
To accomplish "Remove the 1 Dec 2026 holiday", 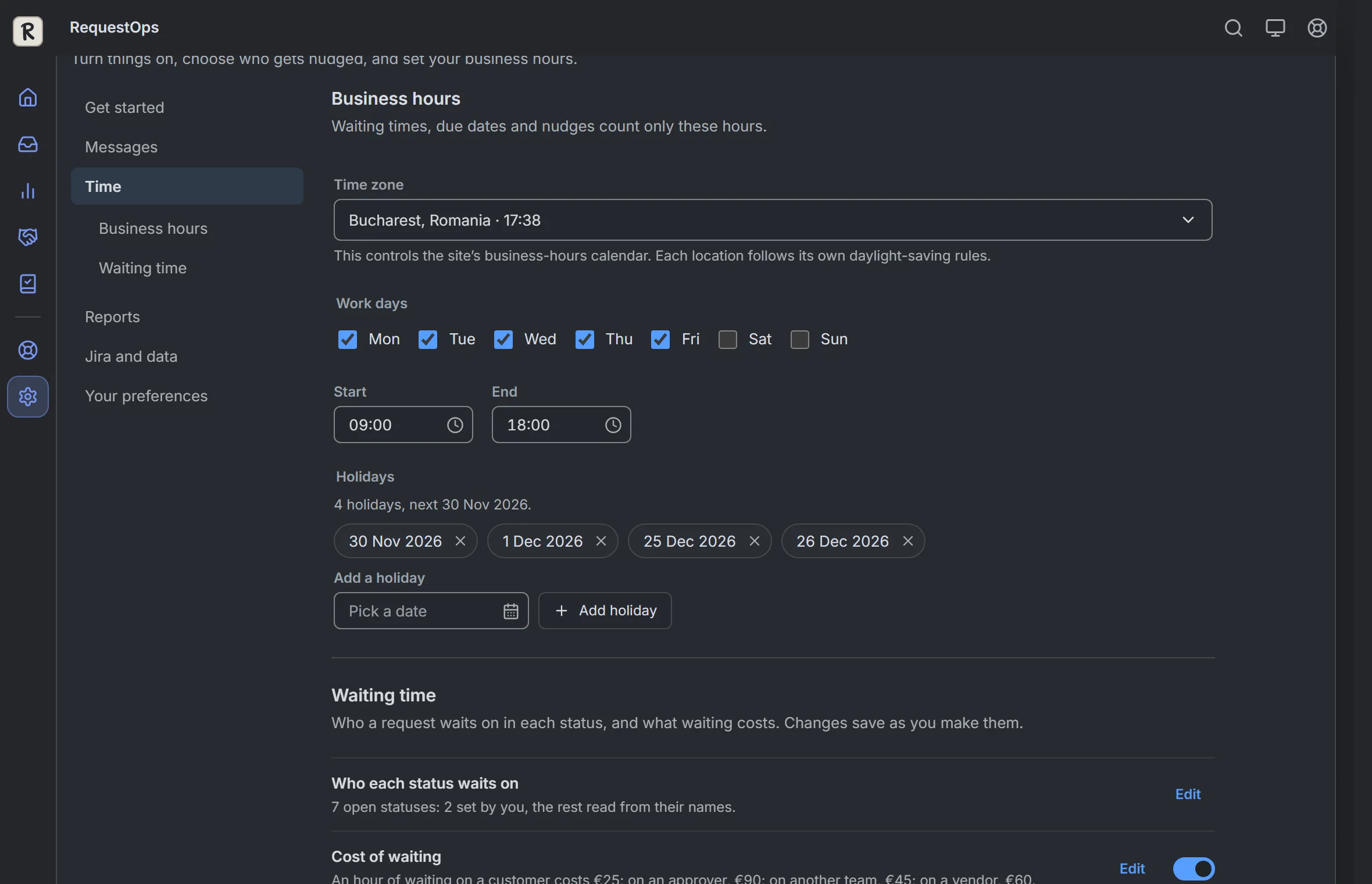I will [x=601, y=541].
